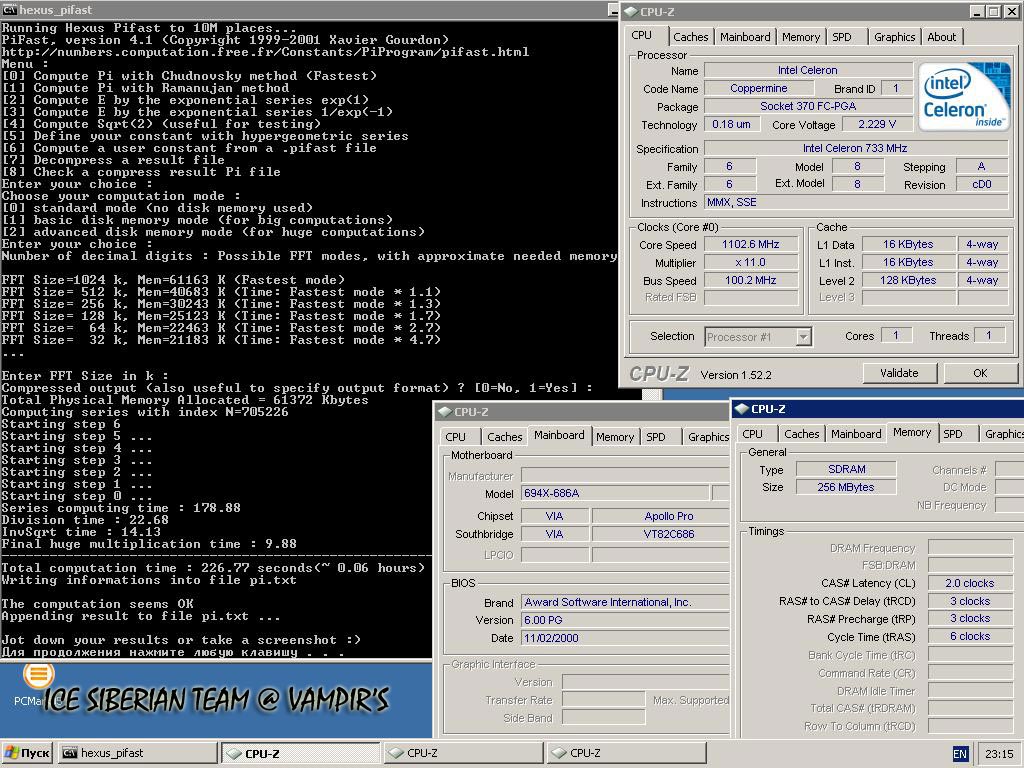
Task: Open Memory tab in the top CPU-Z window
Action: click(x=801, y=37)
